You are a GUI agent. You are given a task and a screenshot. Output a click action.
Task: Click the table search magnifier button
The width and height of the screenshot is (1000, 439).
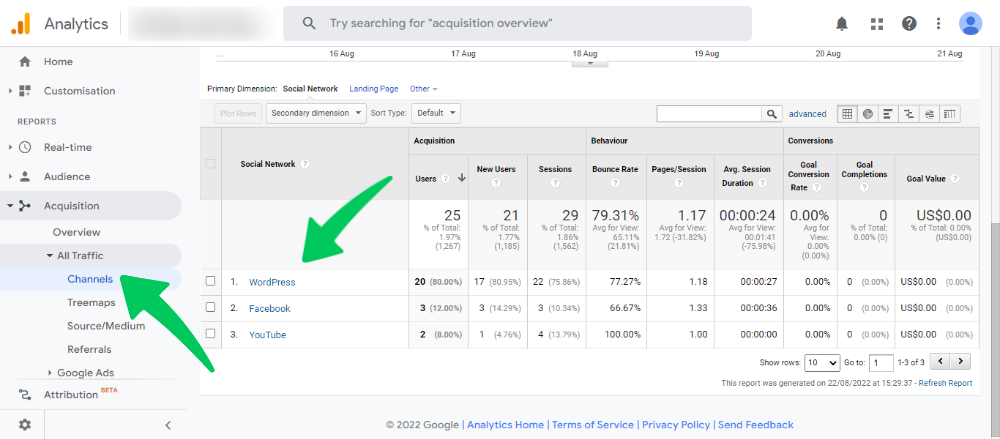[x=772, y=114]
